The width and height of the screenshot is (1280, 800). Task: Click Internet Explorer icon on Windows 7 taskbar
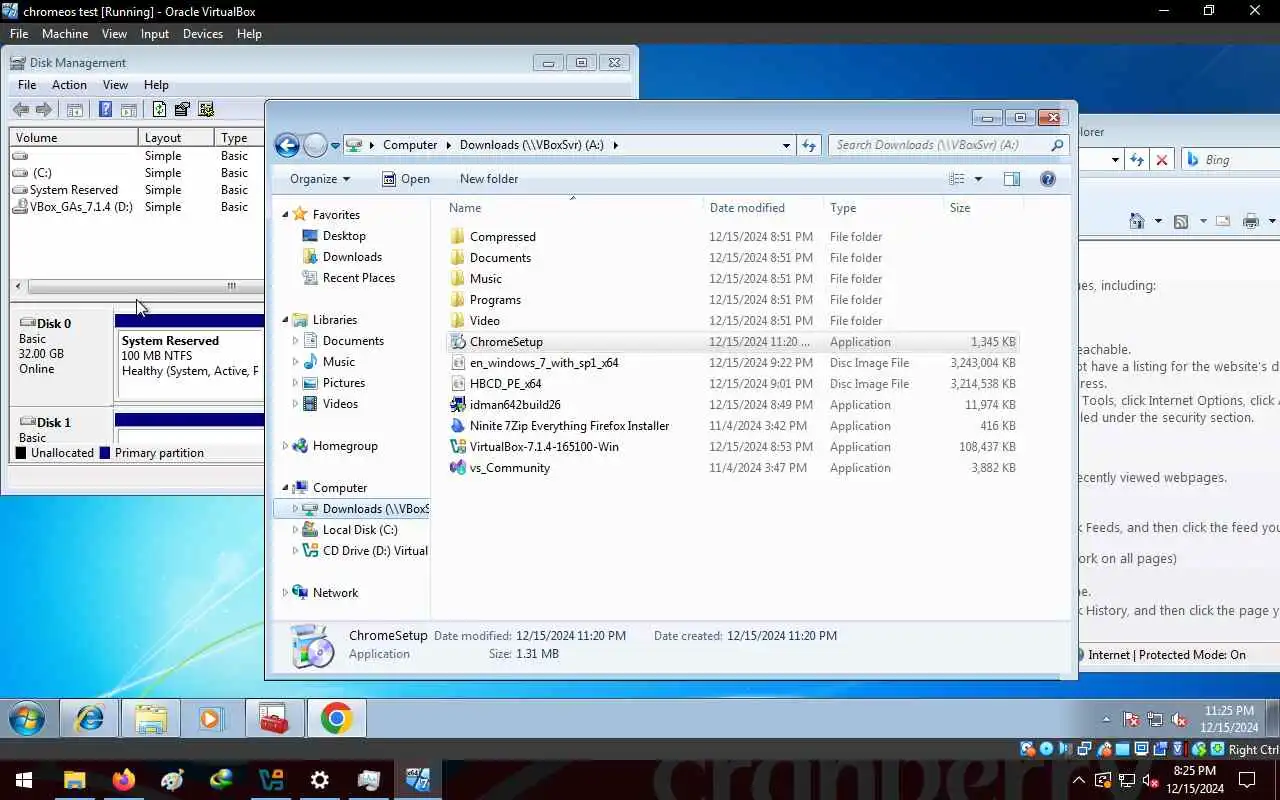[89, 718]
